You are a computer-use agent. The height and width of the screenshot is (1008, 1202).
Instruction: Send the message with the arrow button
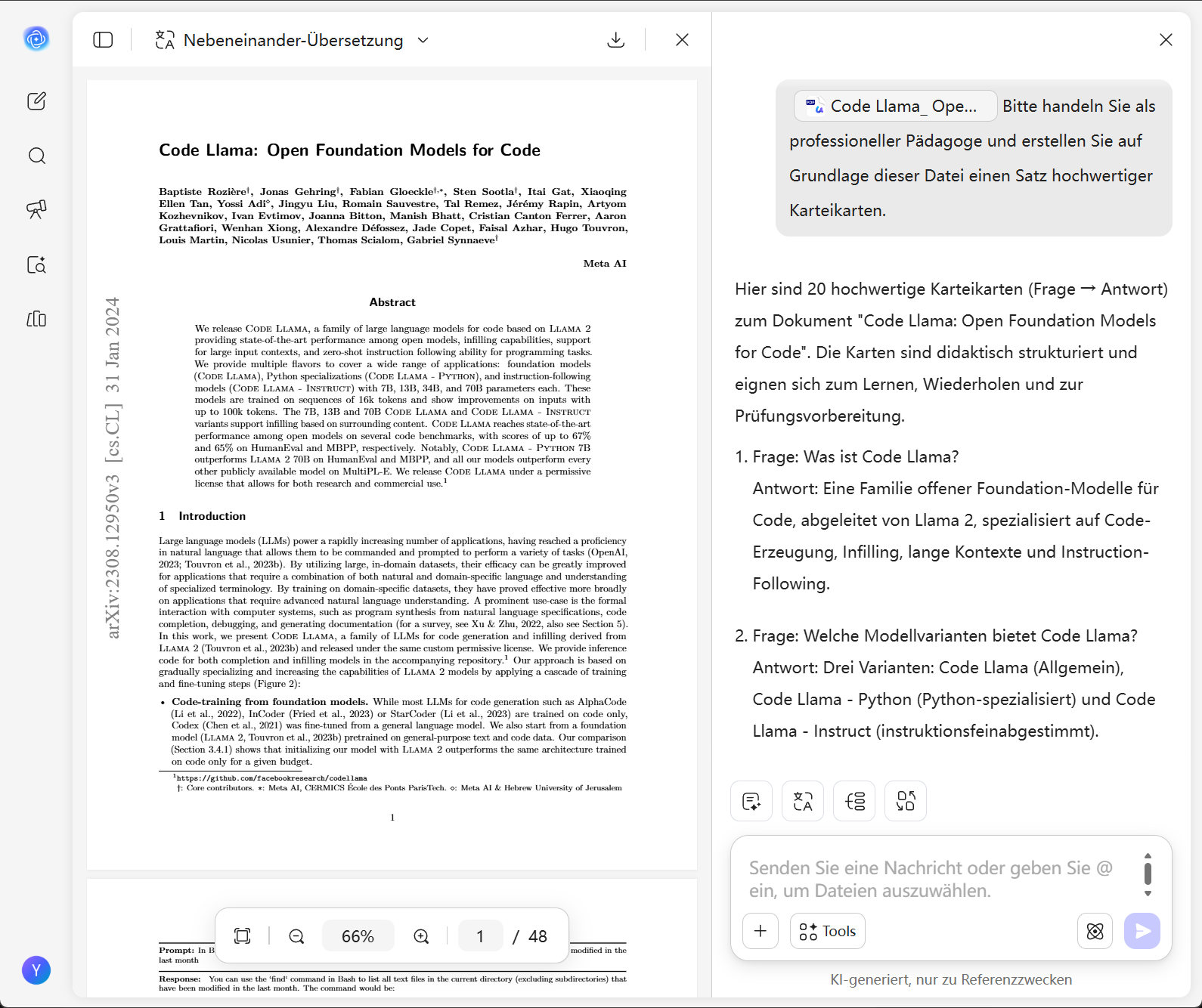tap(1142, 931)
